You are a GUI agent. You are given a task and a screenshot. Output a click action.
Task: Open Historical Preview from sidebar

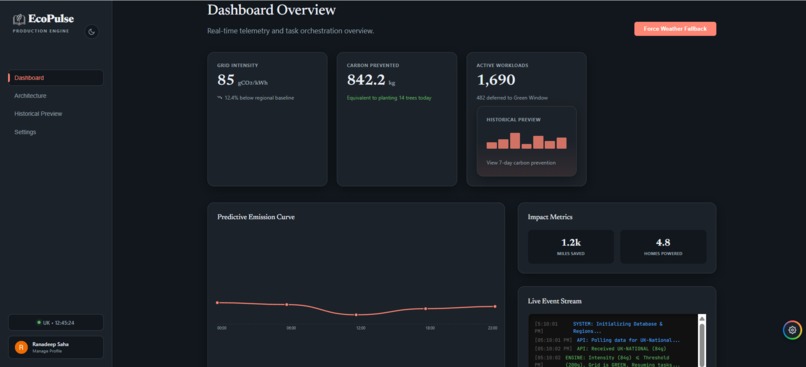coord(38,114)
